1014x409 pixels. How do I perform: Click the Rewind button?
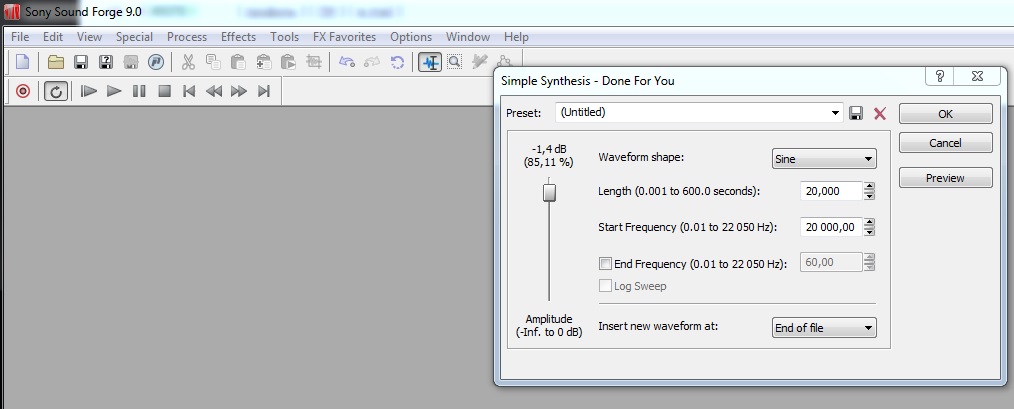pos(214,91)
